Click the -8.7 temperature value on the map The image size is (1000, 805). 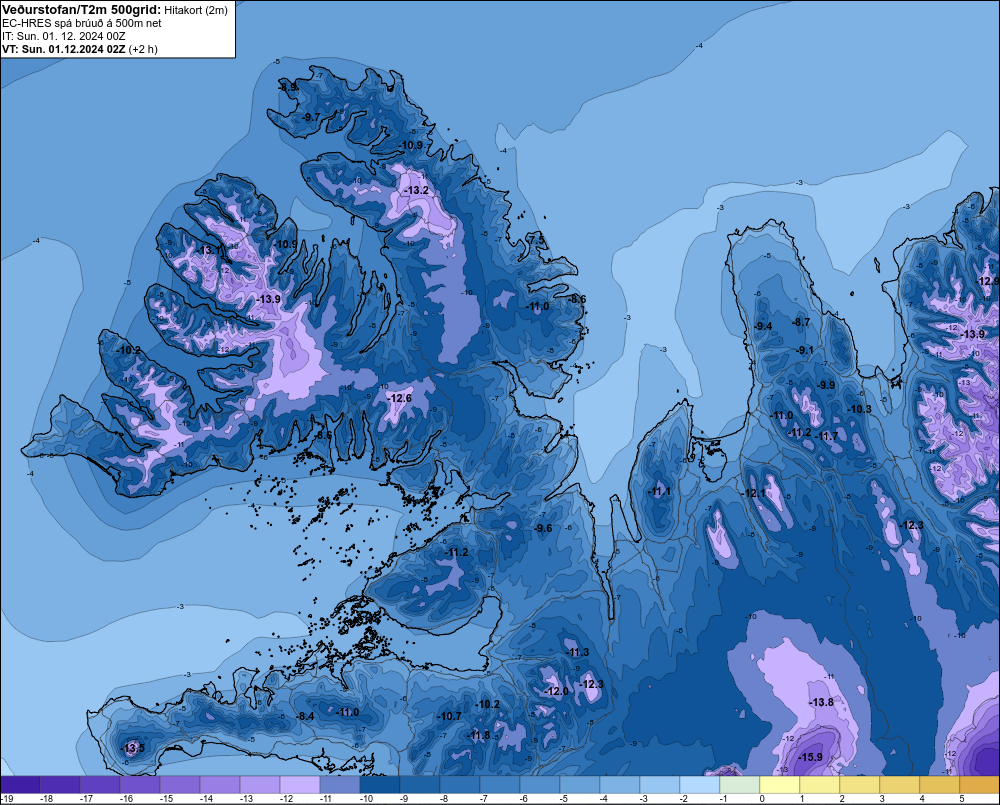tap(801, 322)
